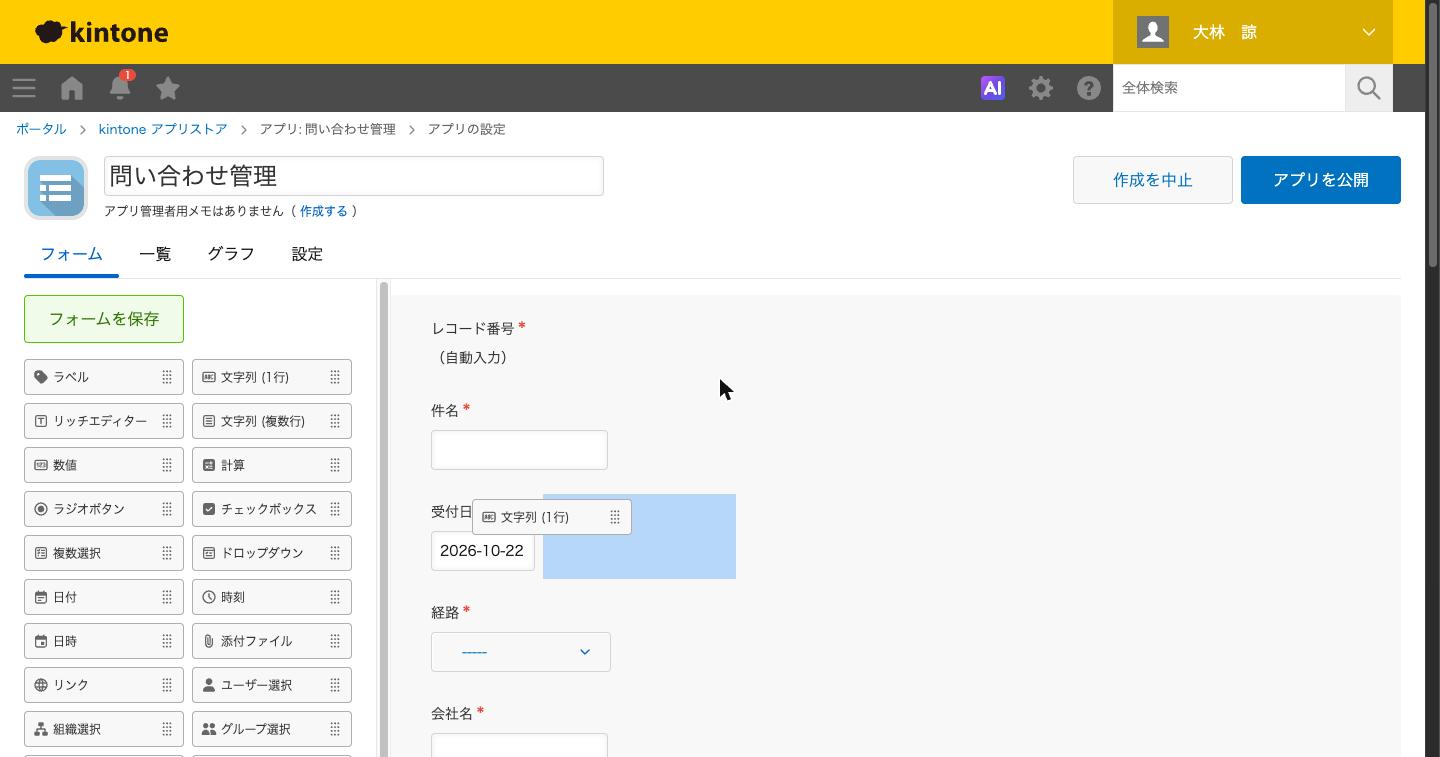This screenshot has height=757, width=1440.
Task: Click the 件名 text input field
Action: tap(519, 450)
